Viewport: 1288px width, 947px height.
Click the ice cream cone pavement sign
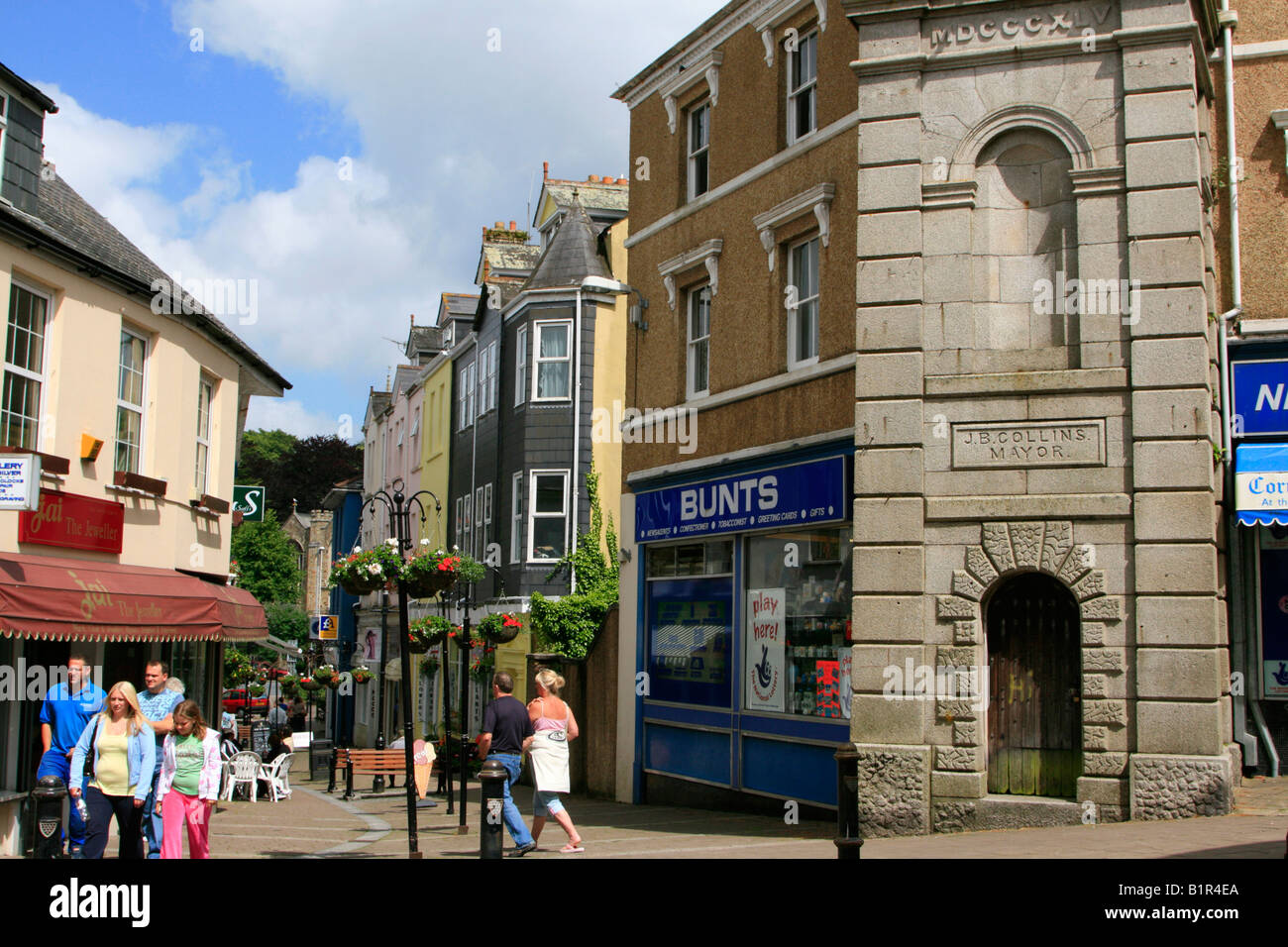pos(424,768)
